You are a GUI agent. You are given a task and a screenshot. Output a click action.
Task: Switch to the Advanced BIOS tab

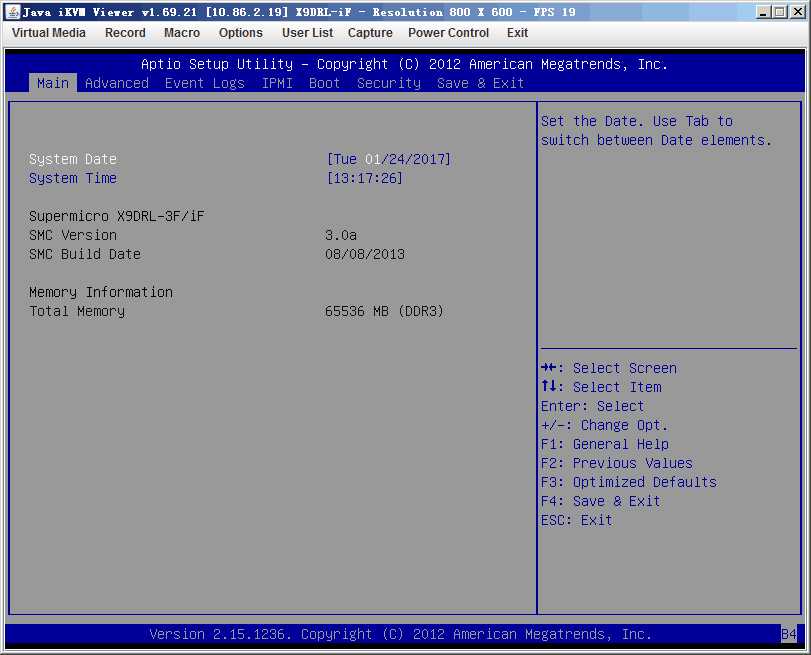[x=117, y=83]
